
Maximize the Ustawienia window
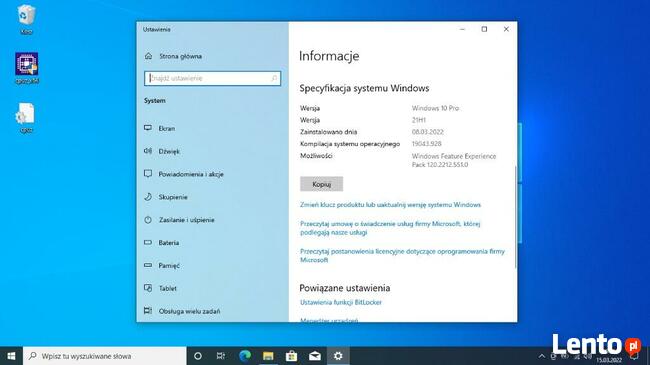484,29
